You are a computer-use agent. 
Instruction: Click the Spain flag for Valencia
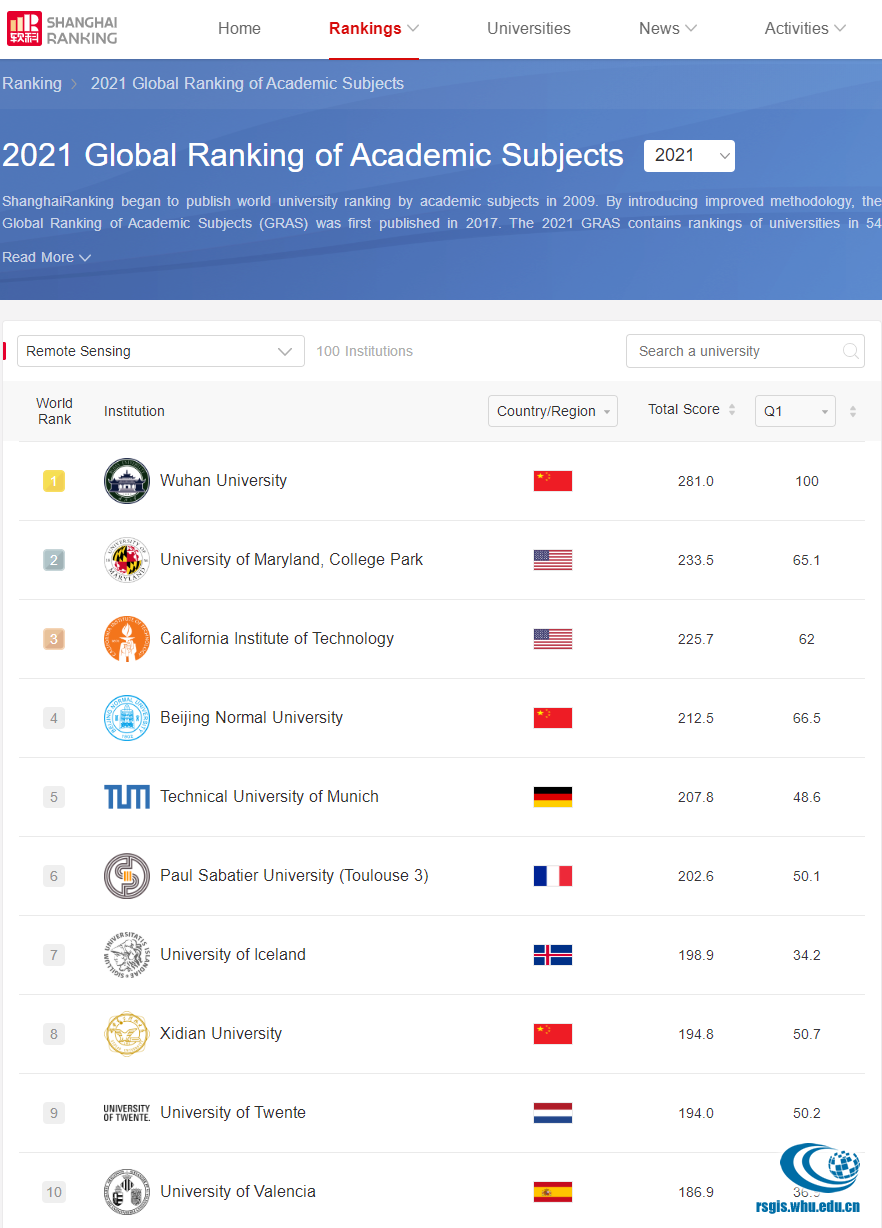(553, 1192)
